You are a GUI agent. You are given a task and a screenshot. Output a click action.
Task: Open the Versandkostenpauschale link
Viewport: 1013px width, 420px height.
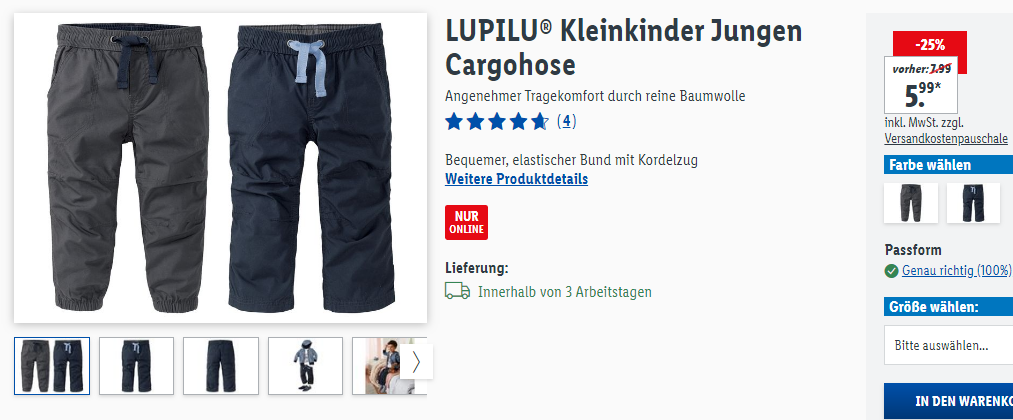coord(946,138)
